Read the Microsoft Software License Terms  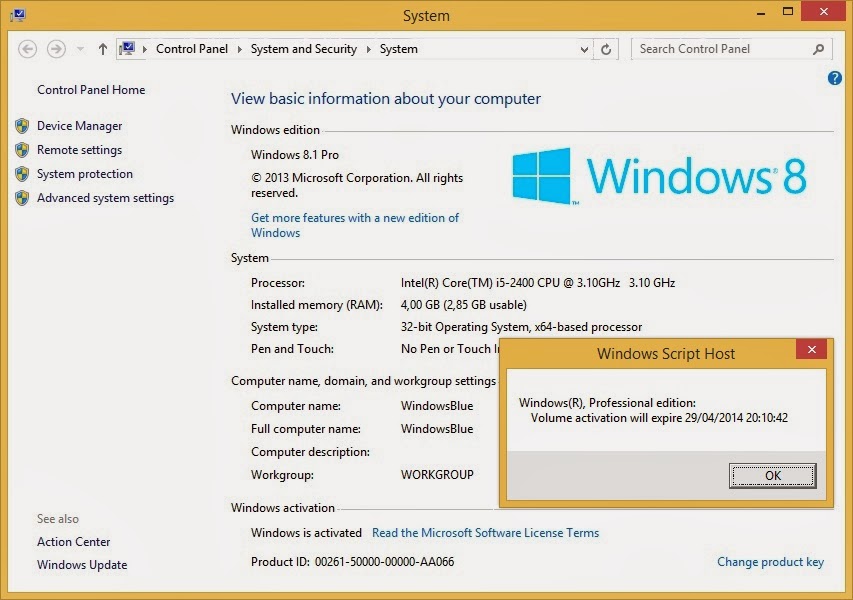coord(485,533)
